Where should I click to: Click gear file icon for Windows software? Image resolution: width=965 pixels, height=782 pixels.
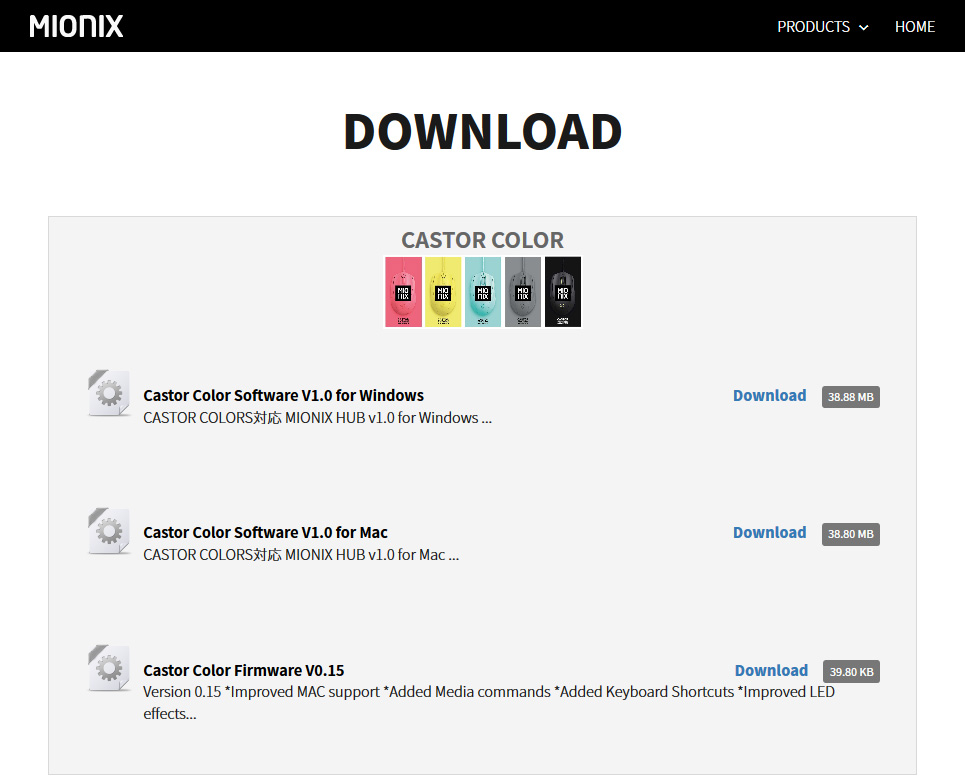(x=109, y=393)
